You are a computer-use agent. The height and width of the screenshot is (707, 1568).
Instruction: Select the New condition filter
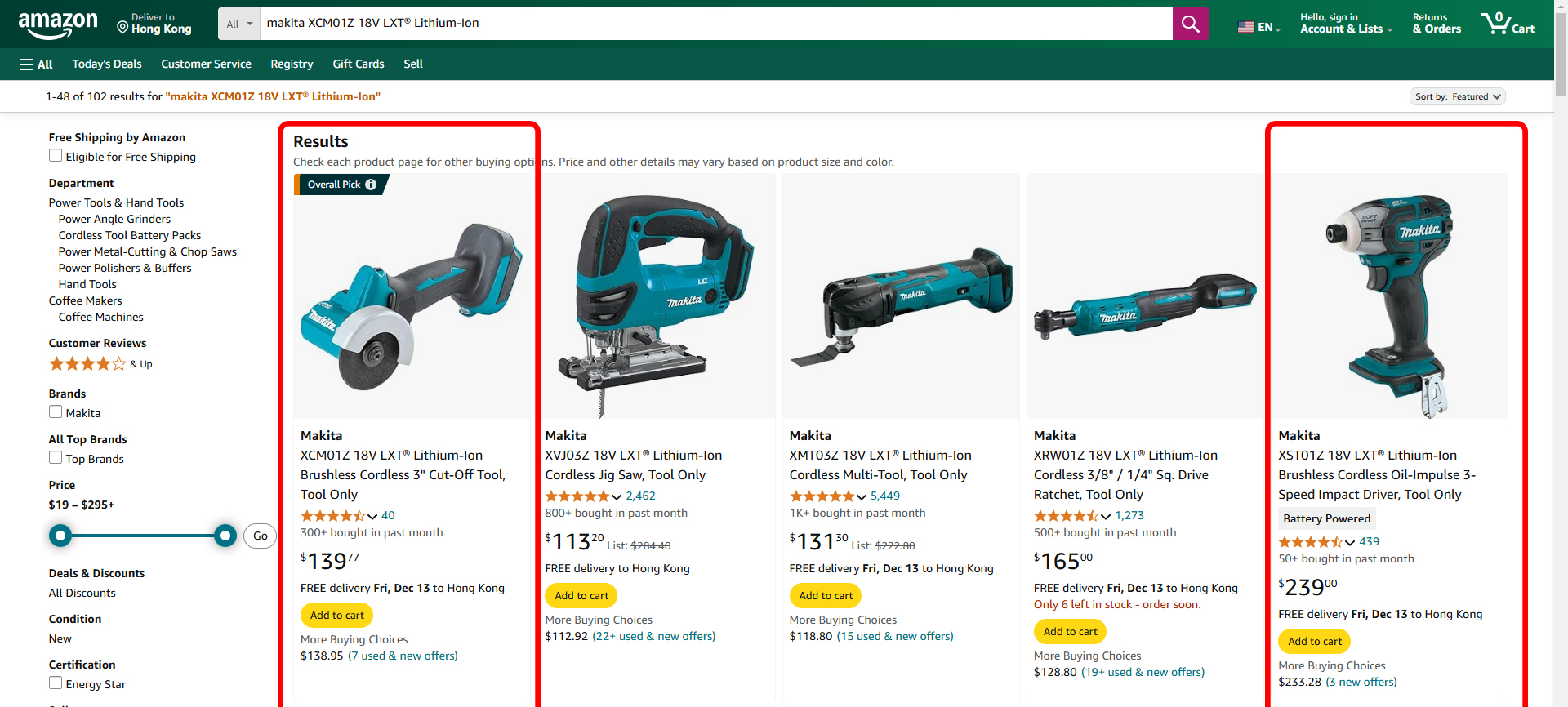point(60,638)
